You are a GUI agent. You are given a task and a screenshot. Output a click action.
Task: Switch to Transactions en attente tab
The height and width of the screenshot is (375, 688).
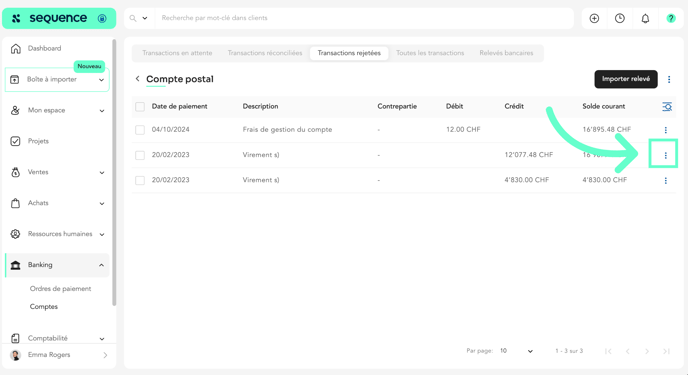tap(177, 53)
